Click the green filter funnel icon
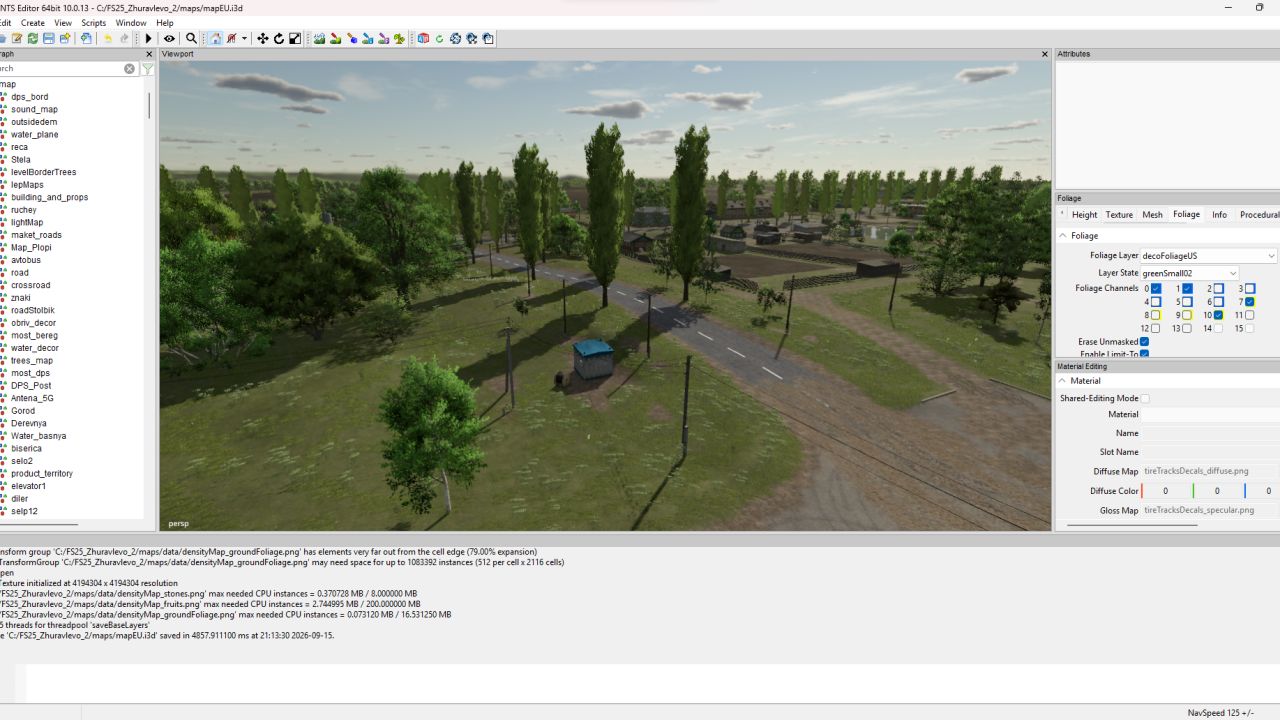Viewport: 1280px width, 720px height. (147, 69)
